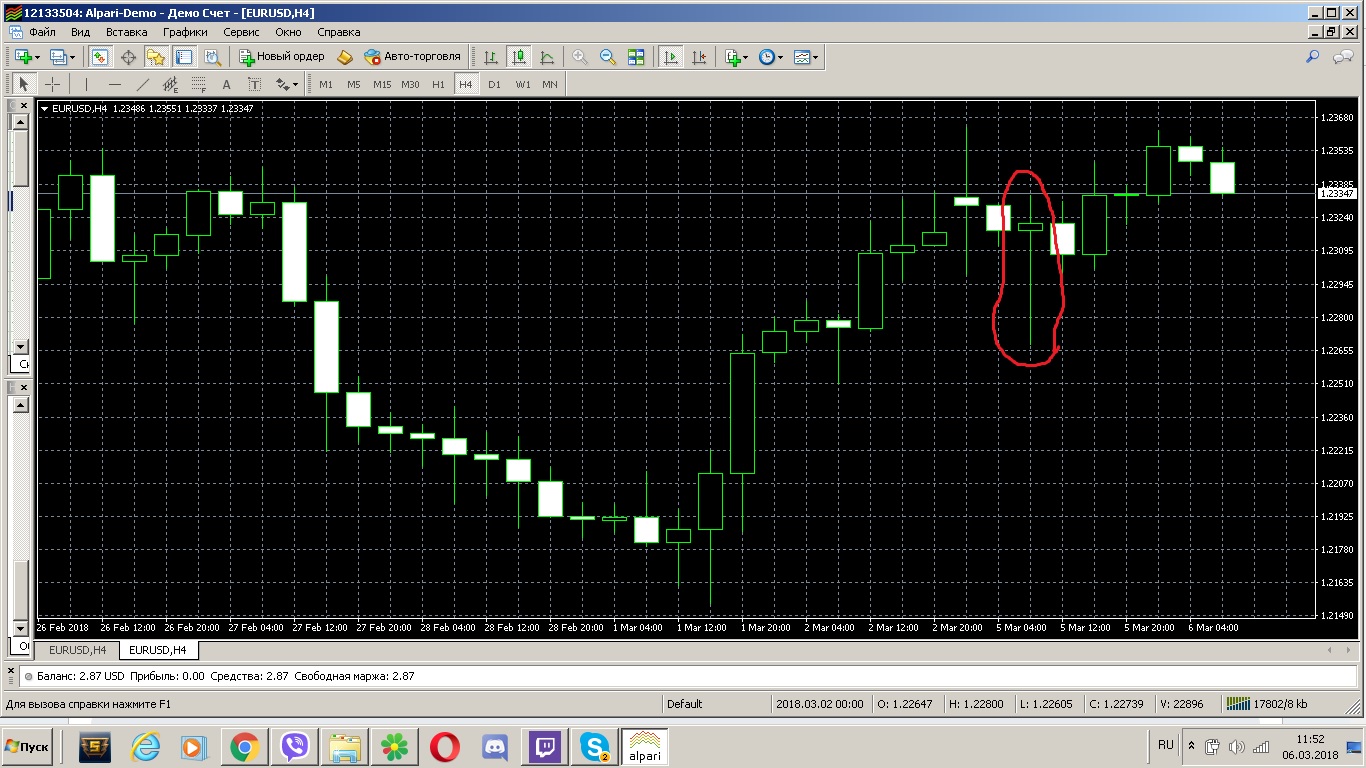This screenshot has height=768, width=1366.
Task: Select the Text tool (A icon)
Action: click(226, 84)
